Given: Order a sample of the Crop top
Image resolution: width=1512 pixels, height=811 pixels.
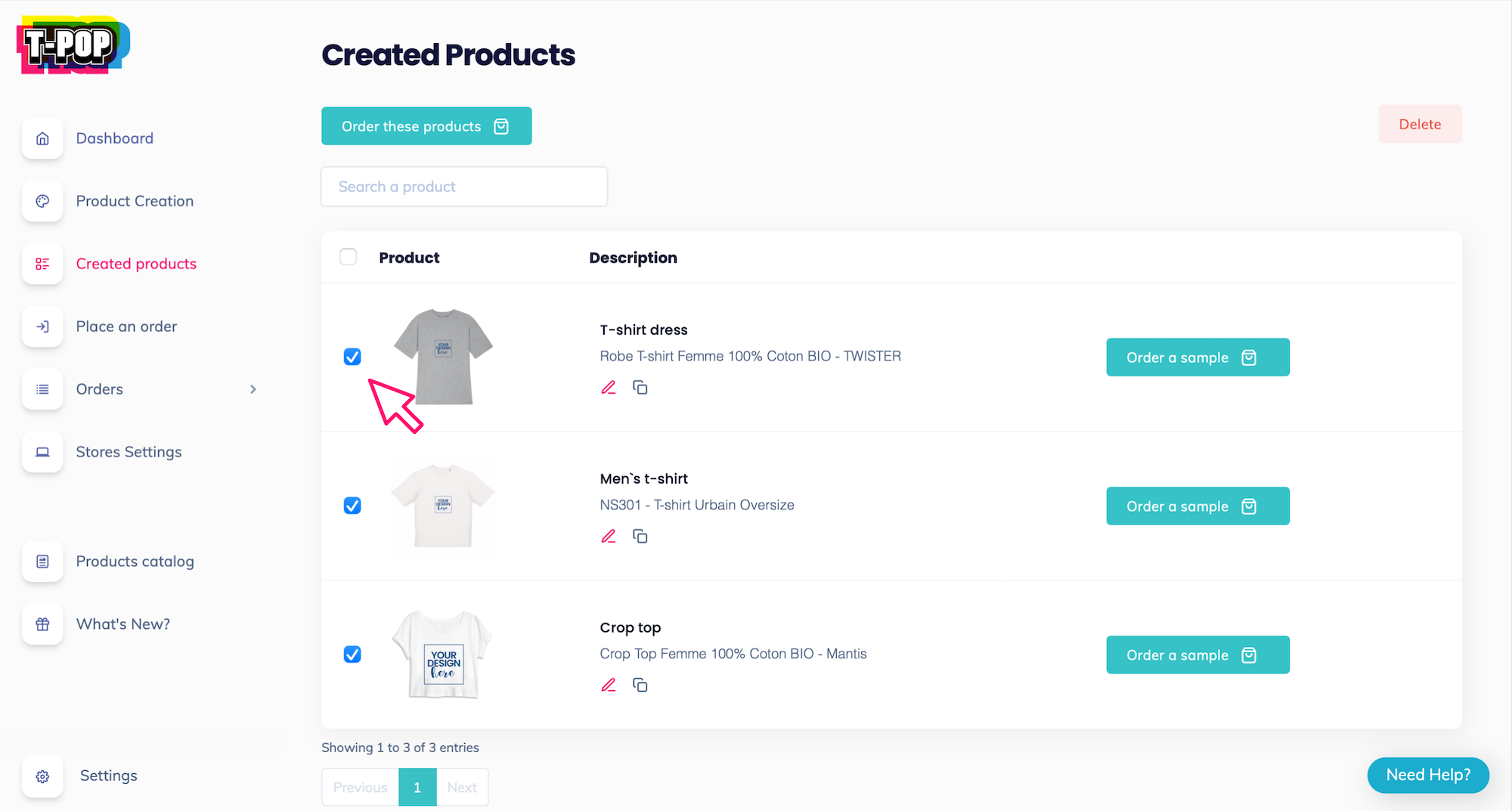Looking at the screenshot, I should point(1197,655).
